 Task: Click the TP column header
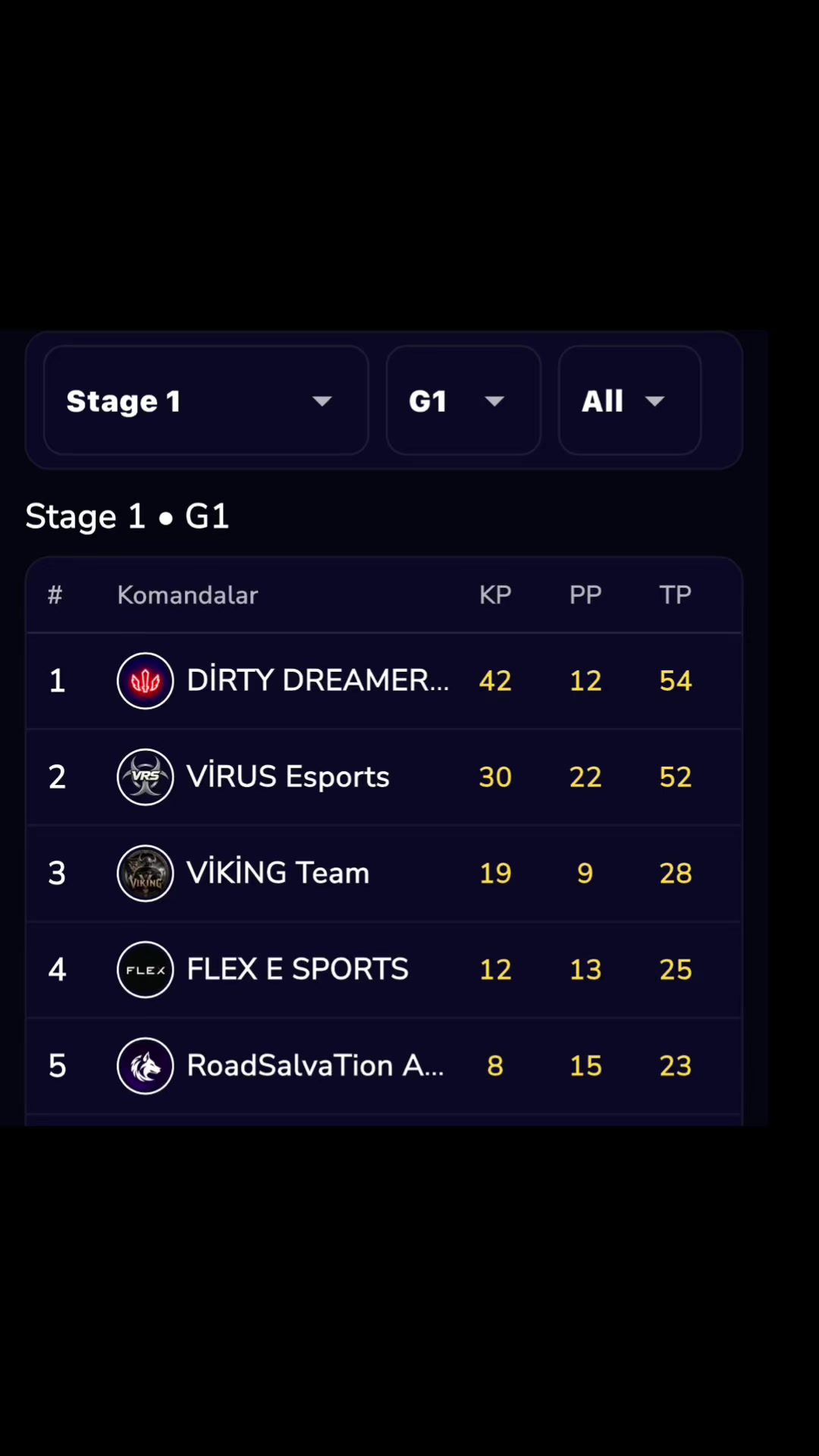tap(676, 595)
